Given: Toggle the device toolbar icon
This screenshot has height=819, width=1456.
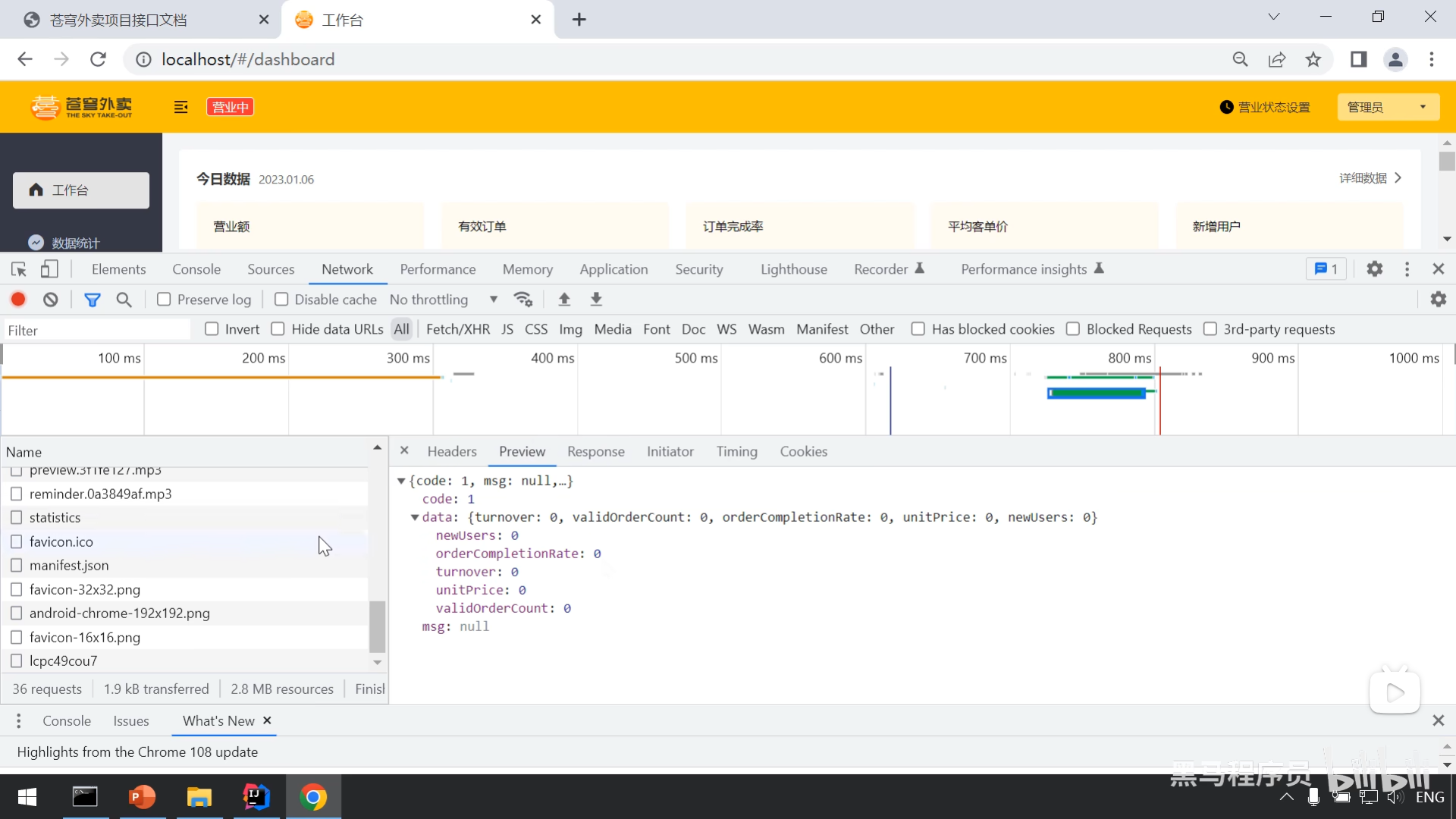Looking at the screenshot, I should (49, 269).
